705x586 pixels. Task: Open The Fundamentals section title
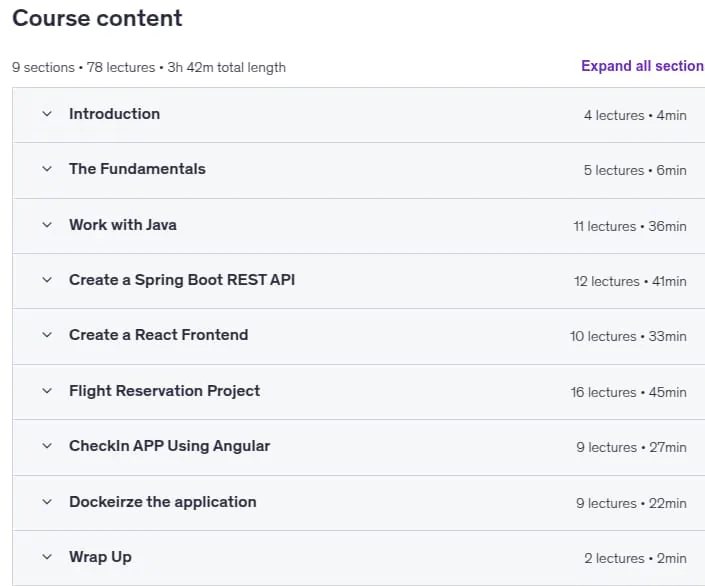pos(137,169)
